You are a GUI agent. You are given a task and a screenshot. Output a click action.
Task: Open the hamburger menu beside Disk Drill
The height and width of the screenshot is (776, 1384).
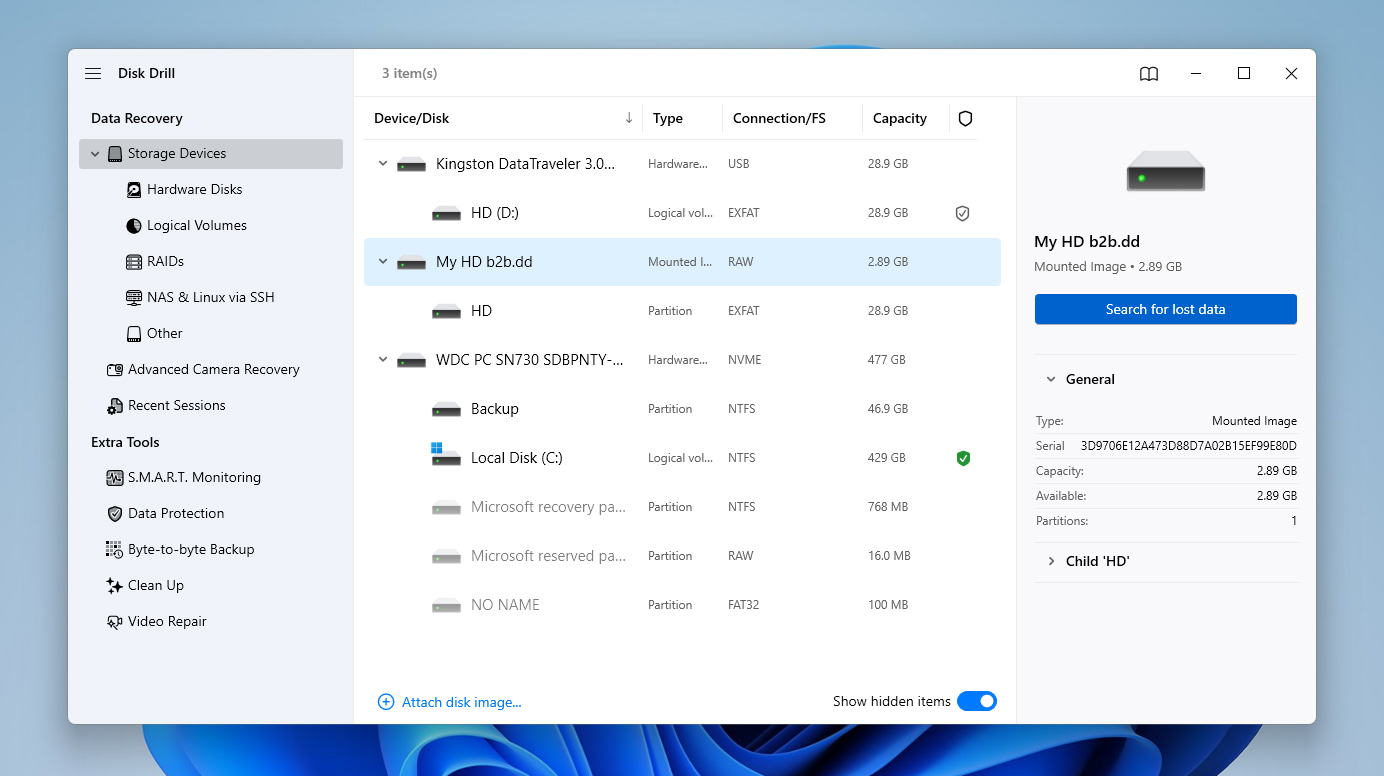coord(93,73)
